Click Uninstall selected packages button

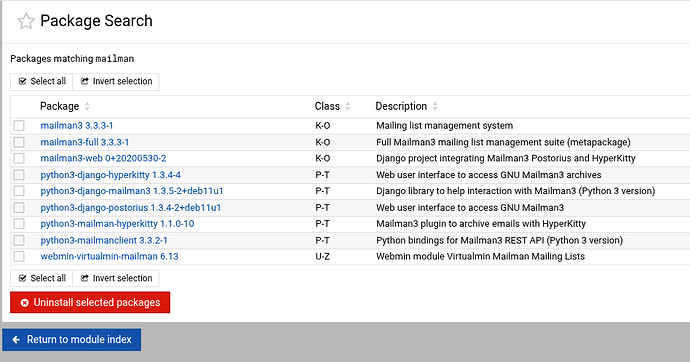(90, 303)
